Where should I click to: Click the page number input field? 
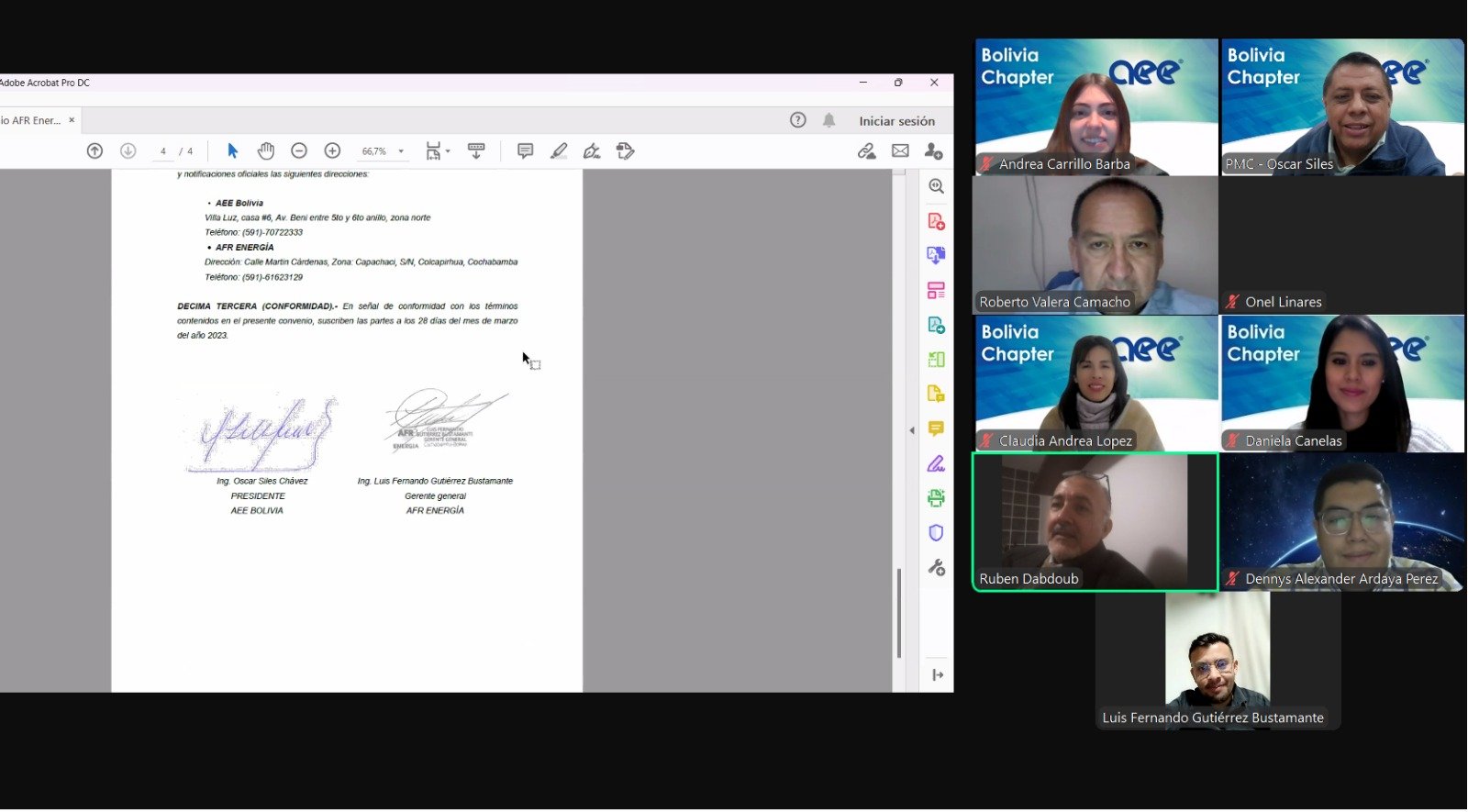pos(163,151)
